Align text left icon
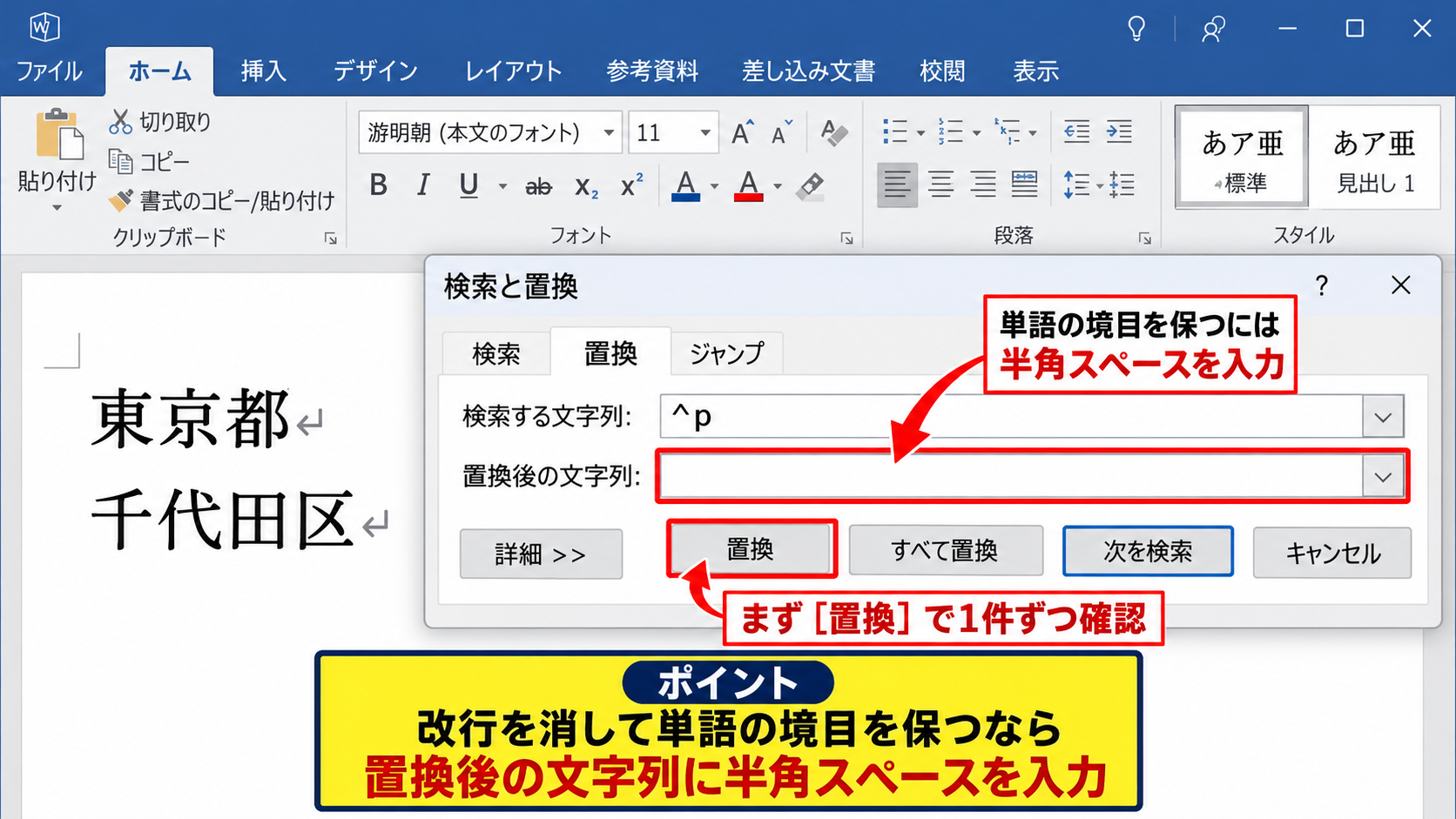 [x=896, y=185]
